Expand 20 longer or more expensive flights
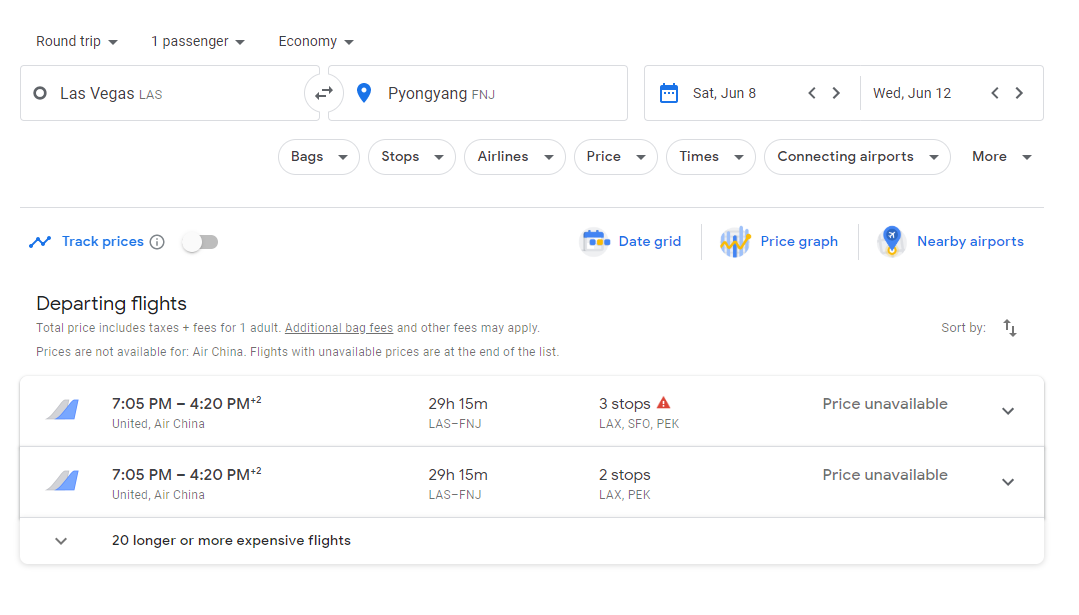The width and height of the screenshot is (1079, 615). tap(532, 541)
